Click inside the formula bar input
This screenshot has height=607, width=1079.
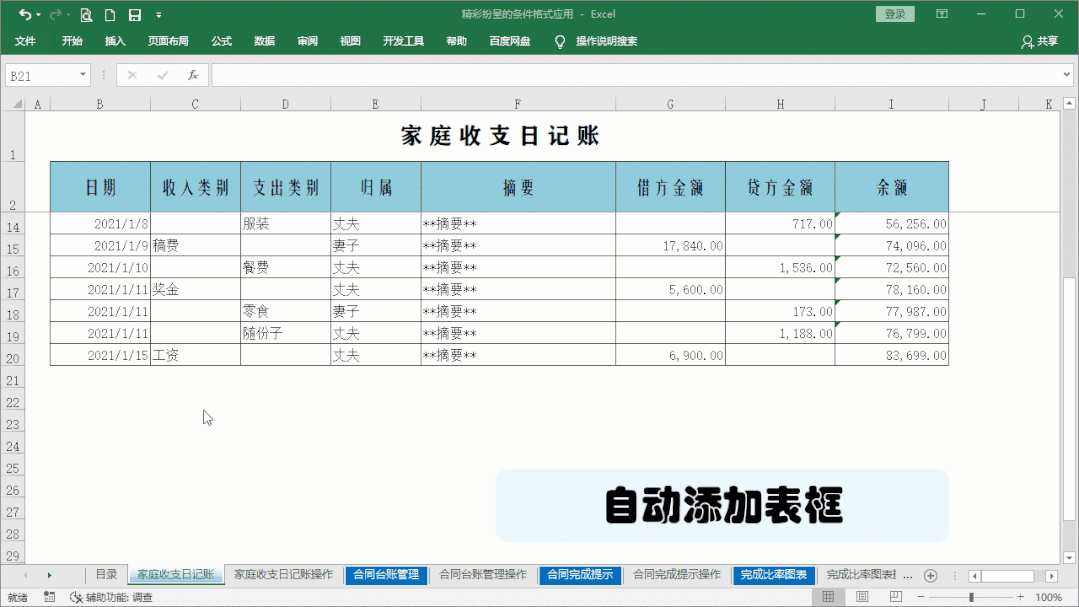tap(635, 76)
